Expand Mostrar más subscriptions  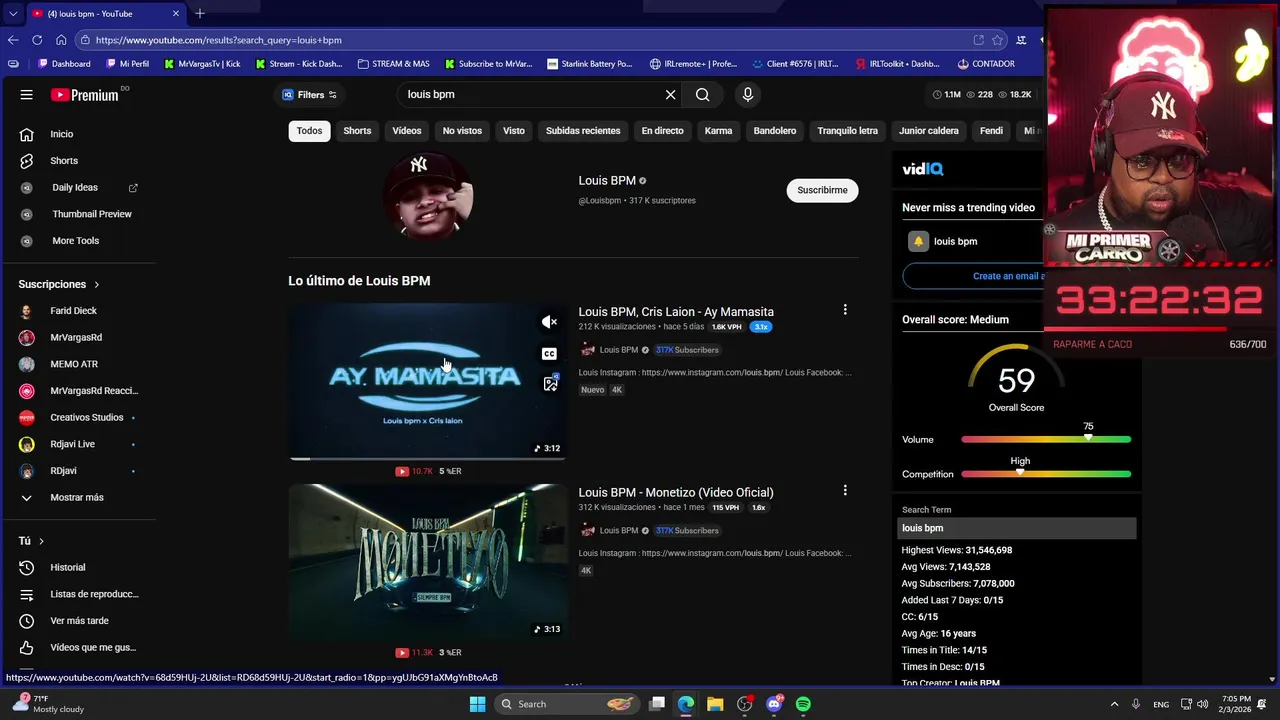point(76,497)
